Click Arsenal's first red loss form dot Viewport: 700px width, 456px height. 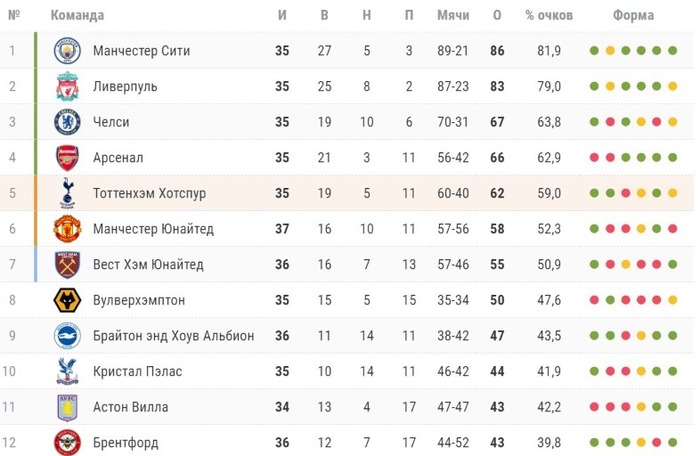(x=594, y=158)
